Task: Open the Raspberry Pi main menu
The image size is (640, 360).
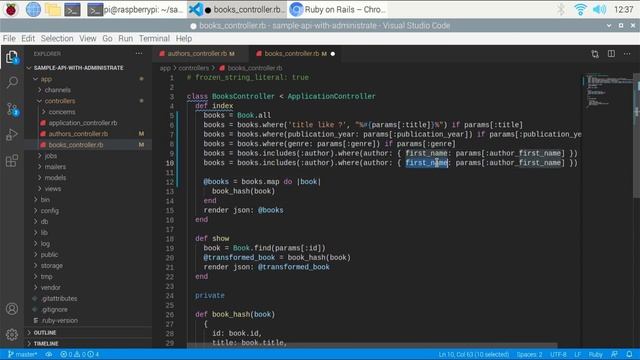Action: click(x=11, y=9)
